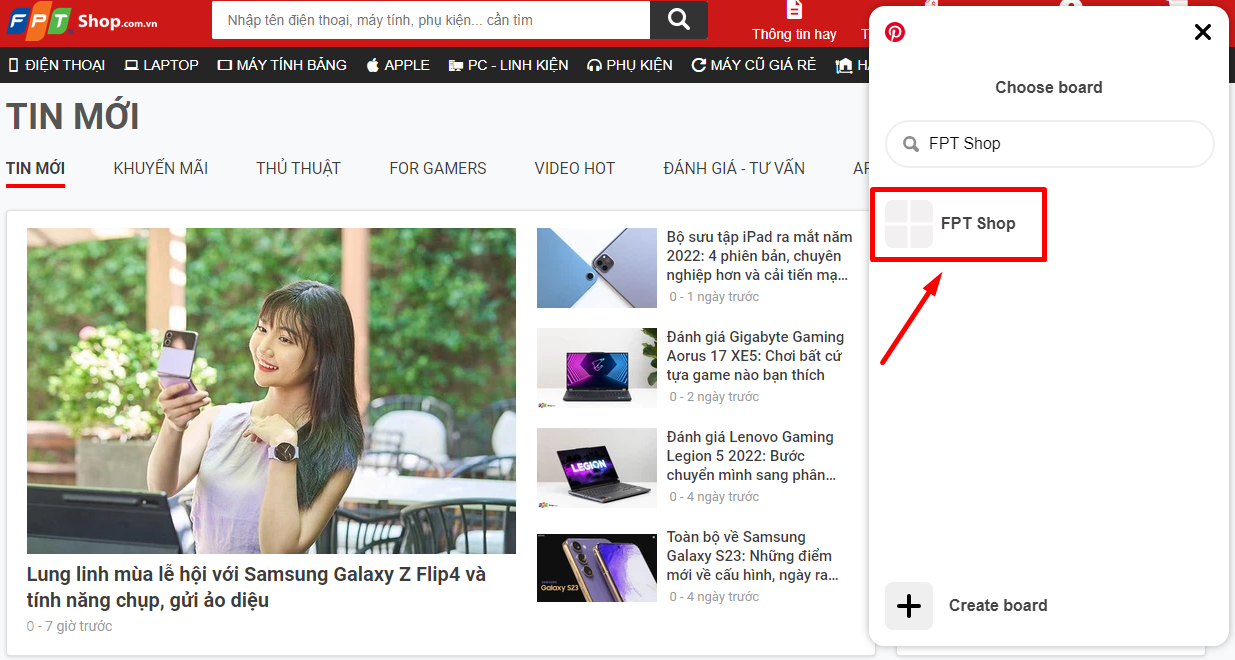Click the board search field with FPT Shop
Screen dimensions: 1235x660
[1050, 144]
